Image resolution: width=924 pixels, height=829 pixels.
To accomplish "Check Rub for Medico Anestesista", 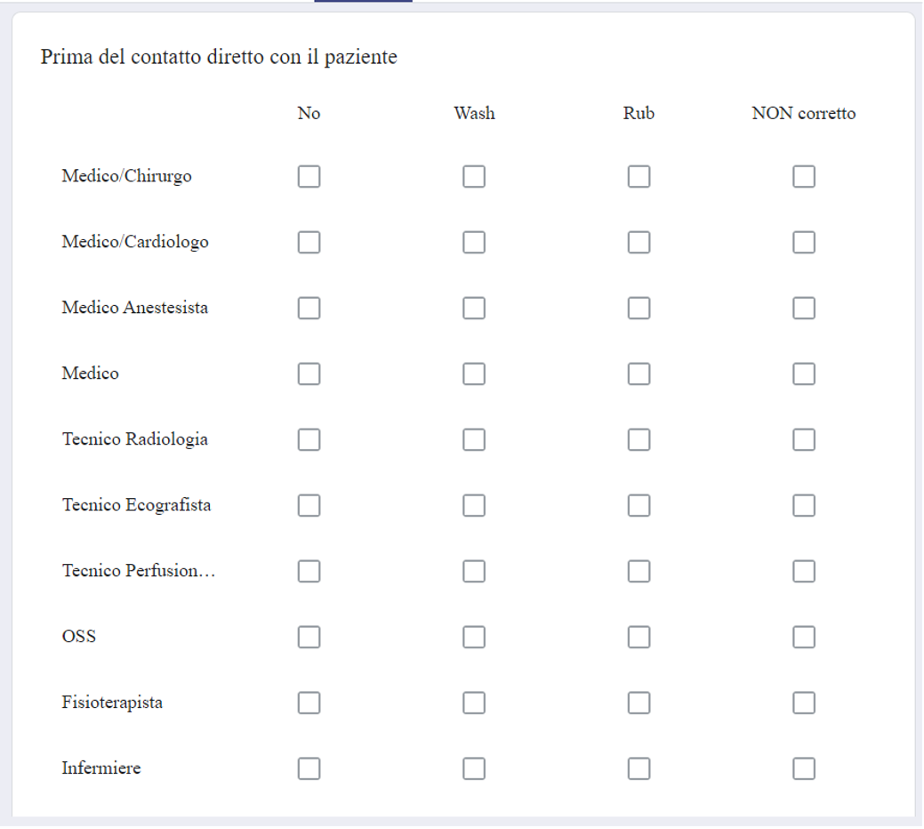I will [639, 308].
